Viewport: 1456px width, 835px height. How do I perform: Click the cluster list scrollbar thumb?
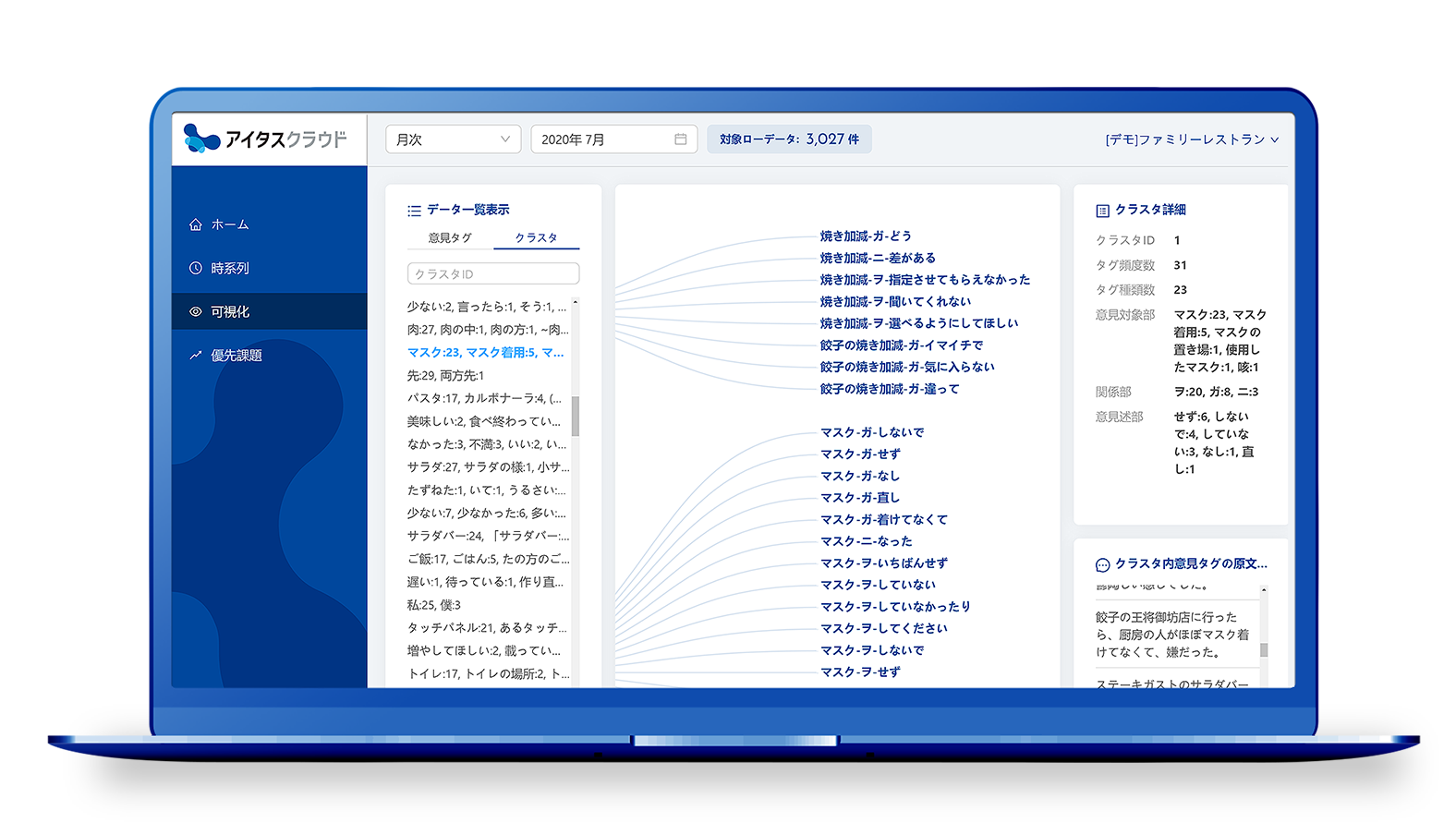[x=576, y=416]
